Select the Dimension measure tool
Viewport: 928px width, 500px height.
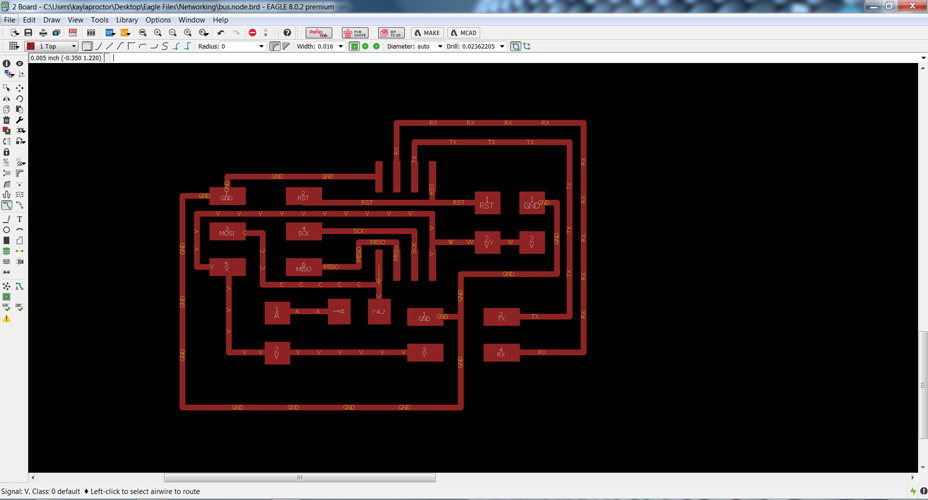click(x=7, y=272)
